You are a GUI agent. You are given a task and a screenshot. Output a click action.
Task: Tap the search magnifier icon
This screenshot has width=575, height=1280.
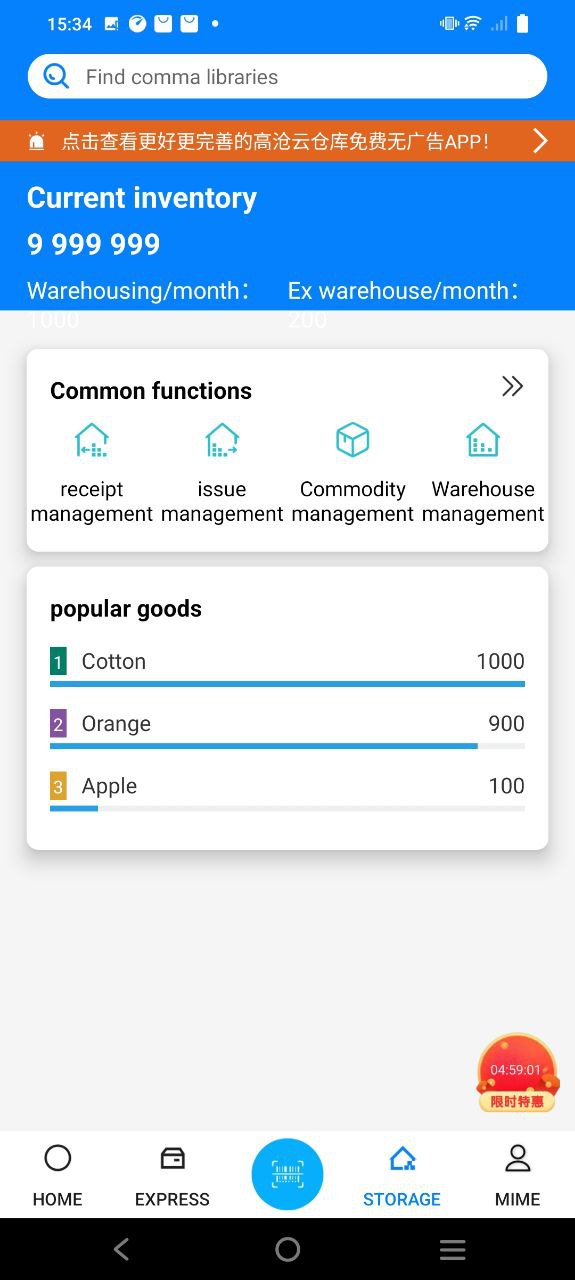pyautogui.click(x=56, y=76)
